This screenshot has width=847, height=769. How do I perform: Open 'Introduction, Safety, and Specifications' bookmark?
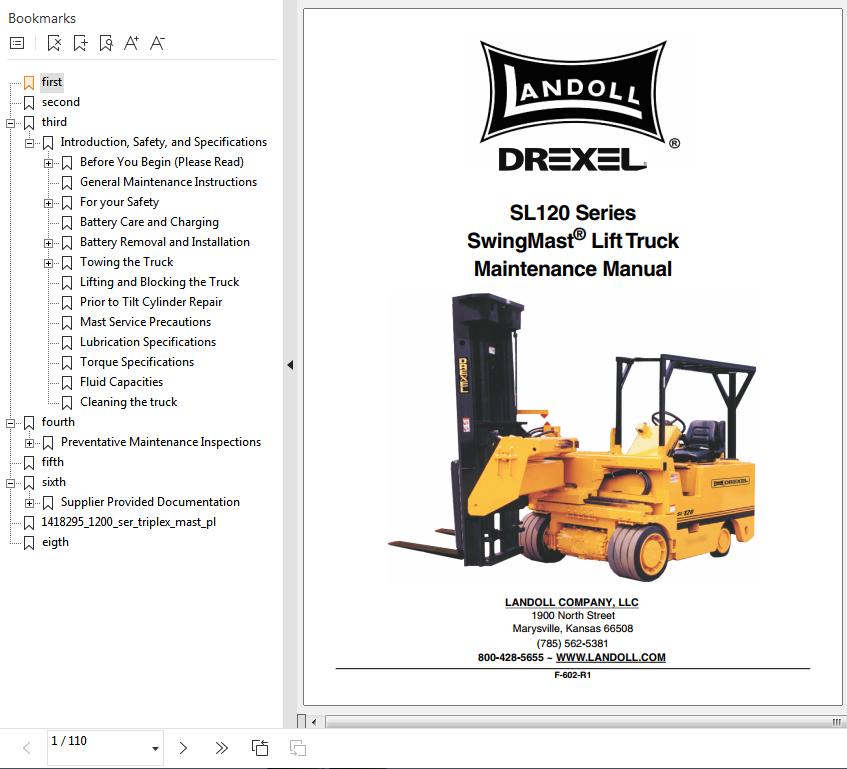(164, 142)
